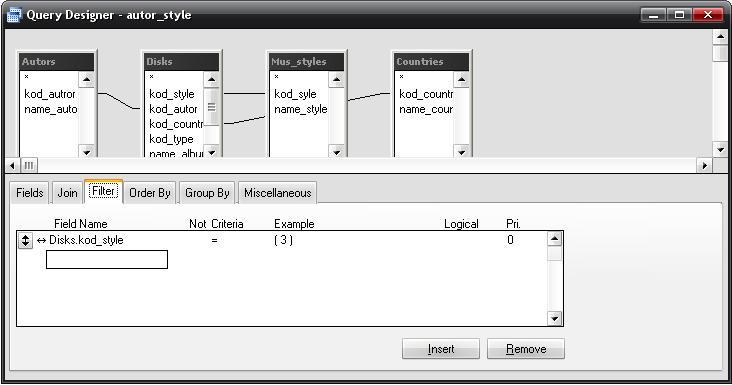Screen dimensions: 732x385
Task: Select the asterisk all-fields entry in Countries
Action: click(401, 77)
